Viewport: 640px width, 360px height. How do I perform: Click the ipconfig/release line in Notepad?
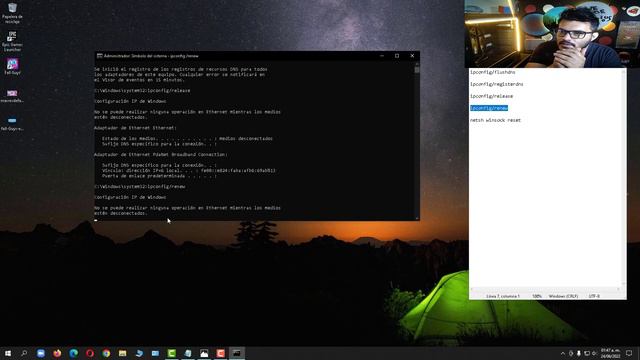click(x=491, y=96)
